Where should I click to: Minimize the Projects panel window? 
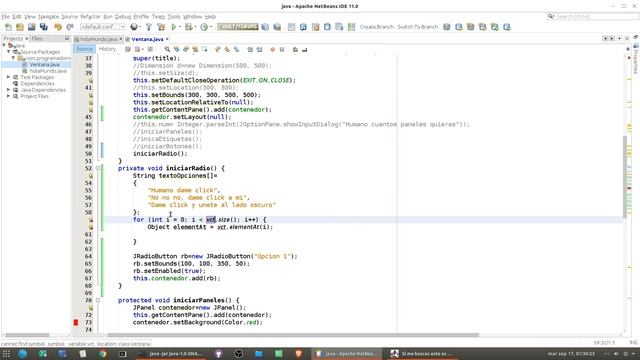pos(67,38)
